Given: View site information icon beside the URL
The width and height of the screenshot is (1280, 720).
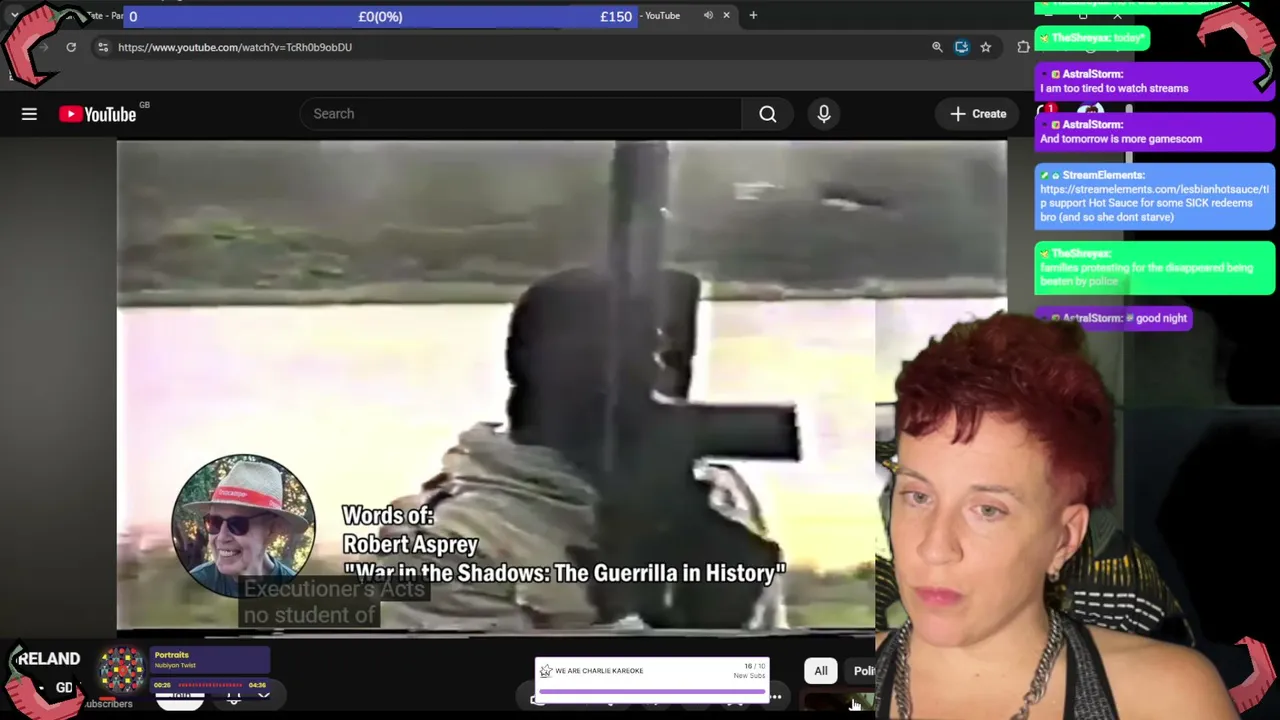Looking at the screenshot, I should [103, 47].
